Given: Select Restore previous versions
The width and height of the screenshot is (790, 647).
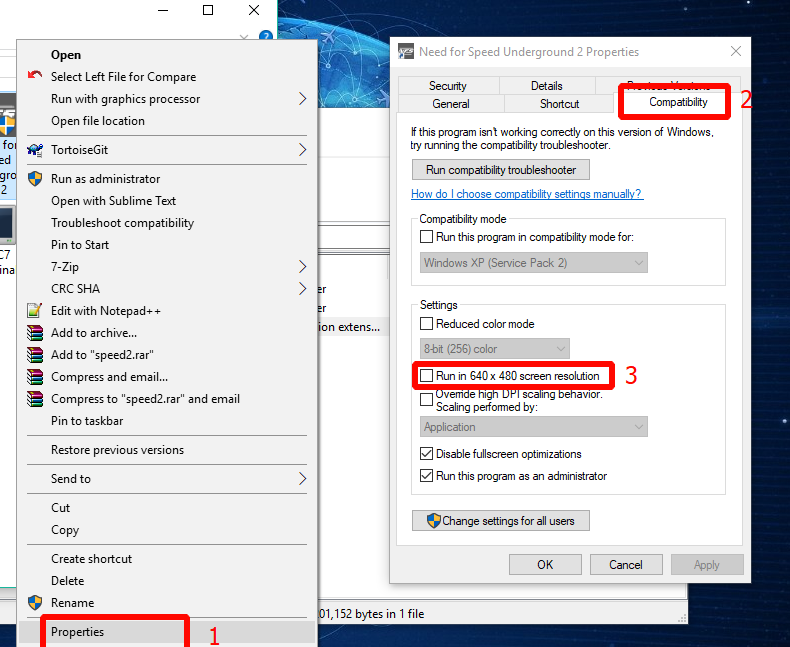Looking at the screenshot, I should pos(167,449).
